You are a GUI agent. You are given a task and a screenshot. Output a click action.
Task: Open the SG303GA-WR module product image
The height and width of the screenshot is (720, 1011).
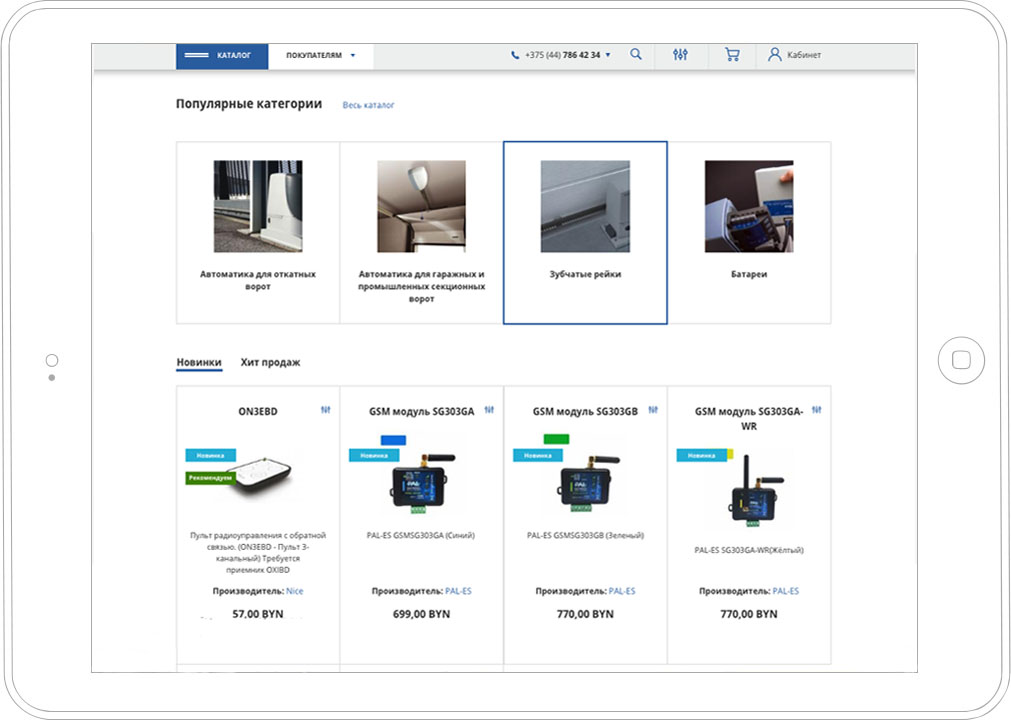[756, 490]
